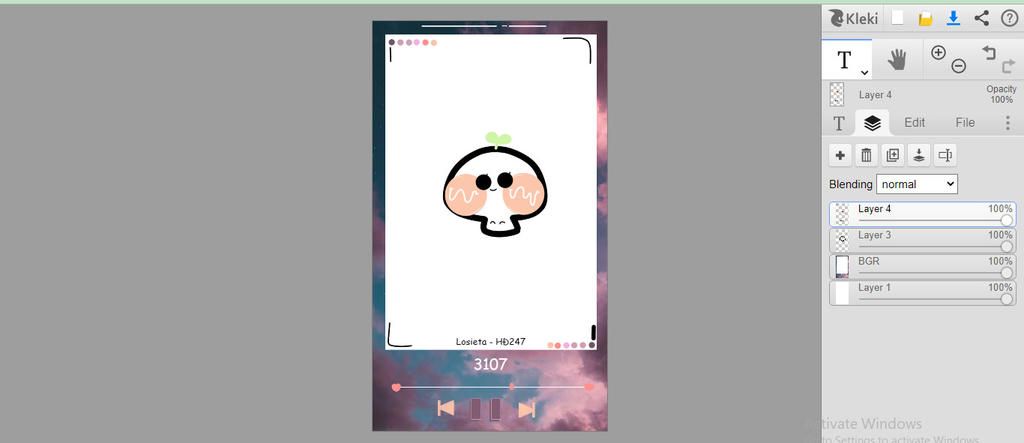The height and width of the screenshot is (443, 1024).
Task: Share the artwork
Action: point(982,18)
